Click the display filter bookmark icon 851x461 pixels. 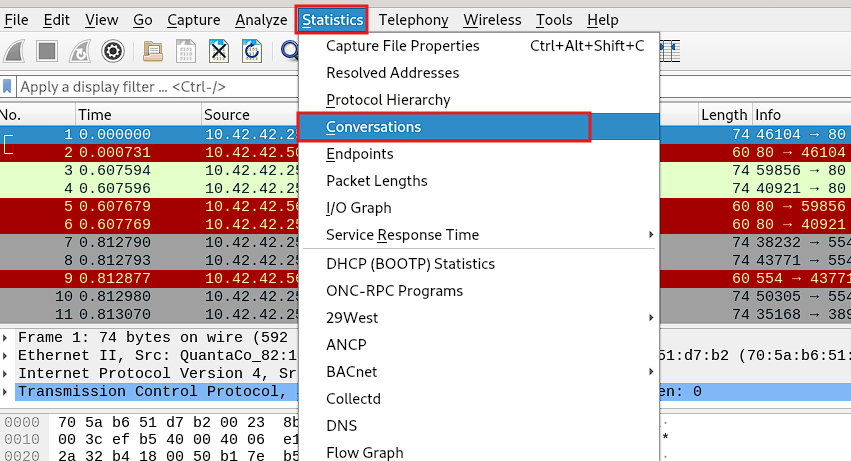click(7, 86)
